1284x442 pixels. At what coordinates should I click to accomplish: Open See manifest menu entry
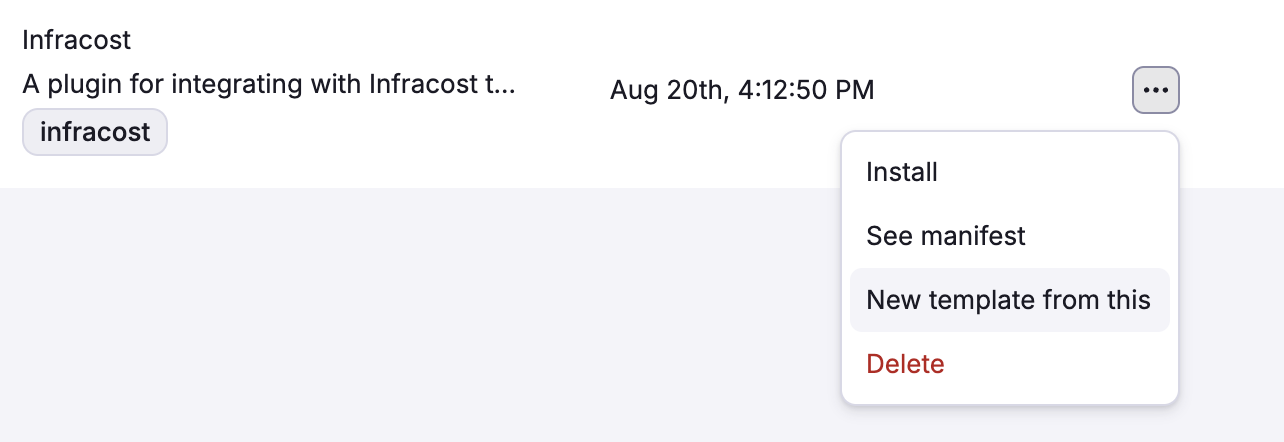pyautogui.click(x=946, y=236)
